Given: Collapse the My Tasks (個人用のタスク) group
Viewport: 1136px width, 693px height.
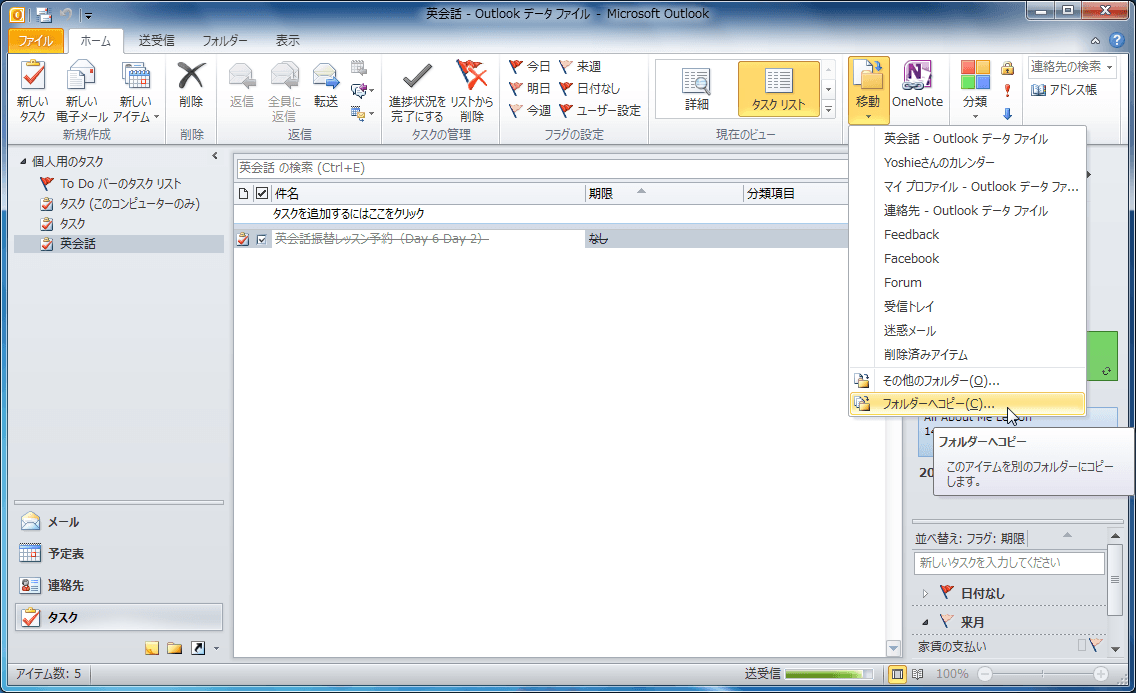Looking at the screenshot, I should [23, 161].
